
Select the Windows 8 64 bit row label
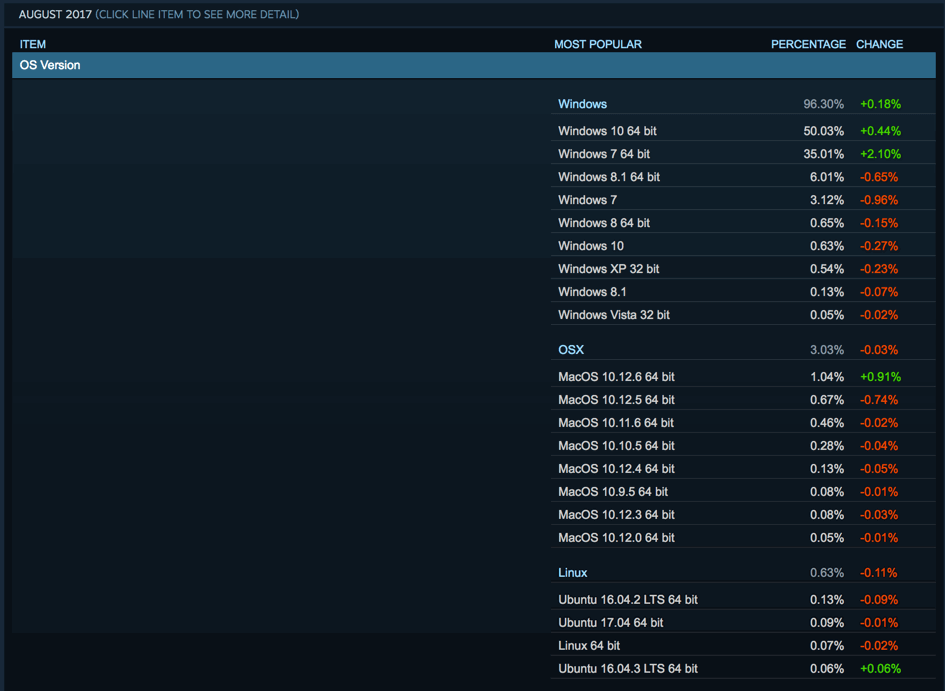coord(604,223)
